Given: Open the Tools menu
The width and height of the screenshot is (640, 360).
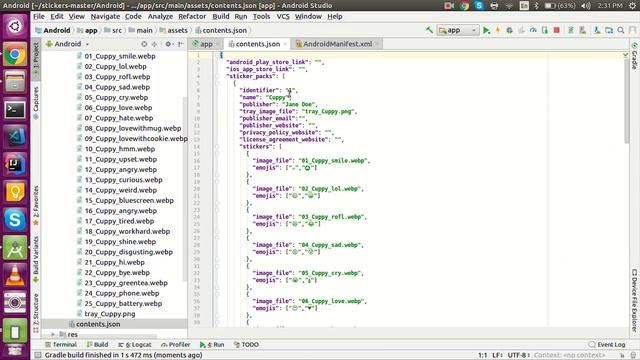Looking at the screenshot, I should tap(261, 16).
